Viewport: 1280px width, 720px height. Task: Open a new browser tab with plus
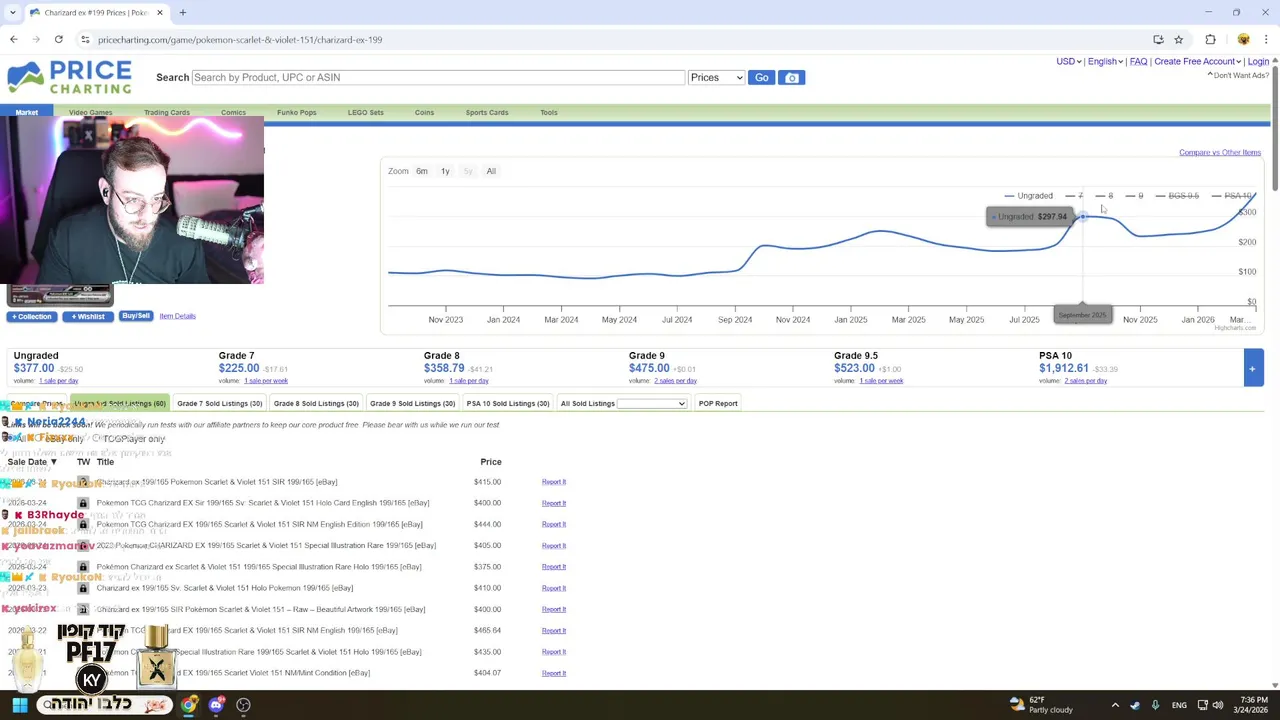pos(183,12)
